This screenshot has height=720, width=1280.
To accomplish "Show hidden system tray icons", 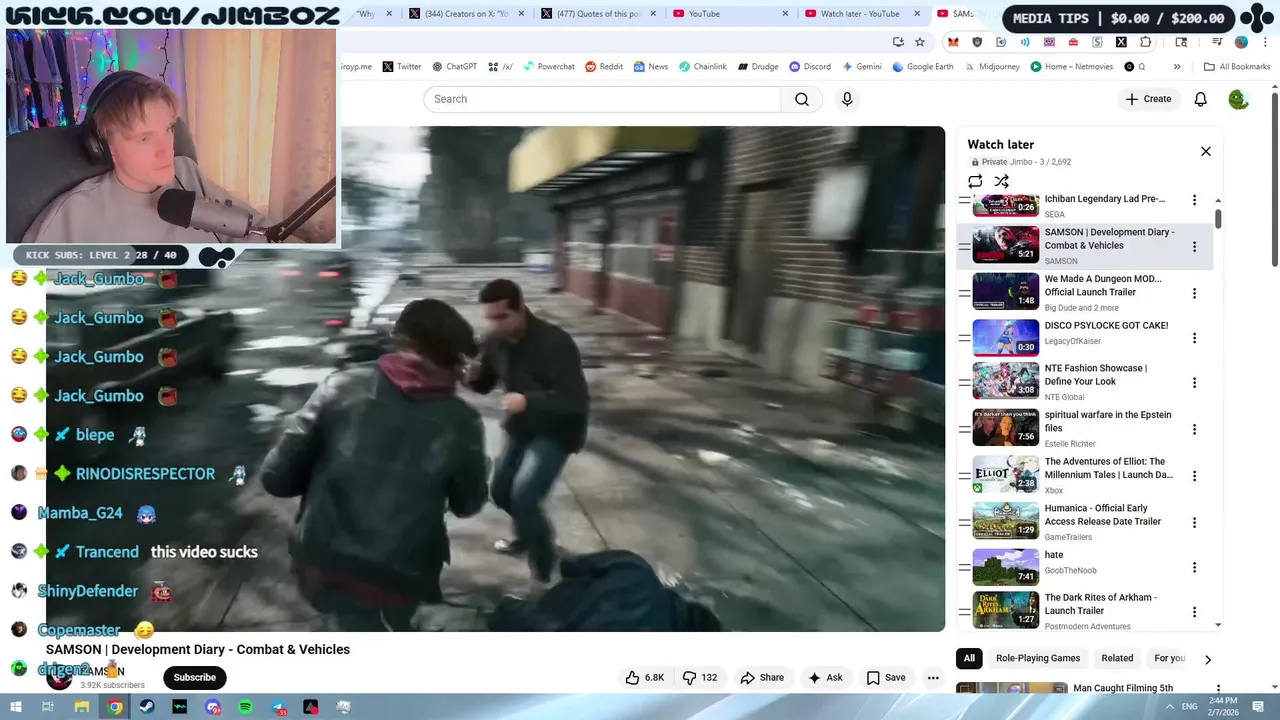I will click(1169, 707).
